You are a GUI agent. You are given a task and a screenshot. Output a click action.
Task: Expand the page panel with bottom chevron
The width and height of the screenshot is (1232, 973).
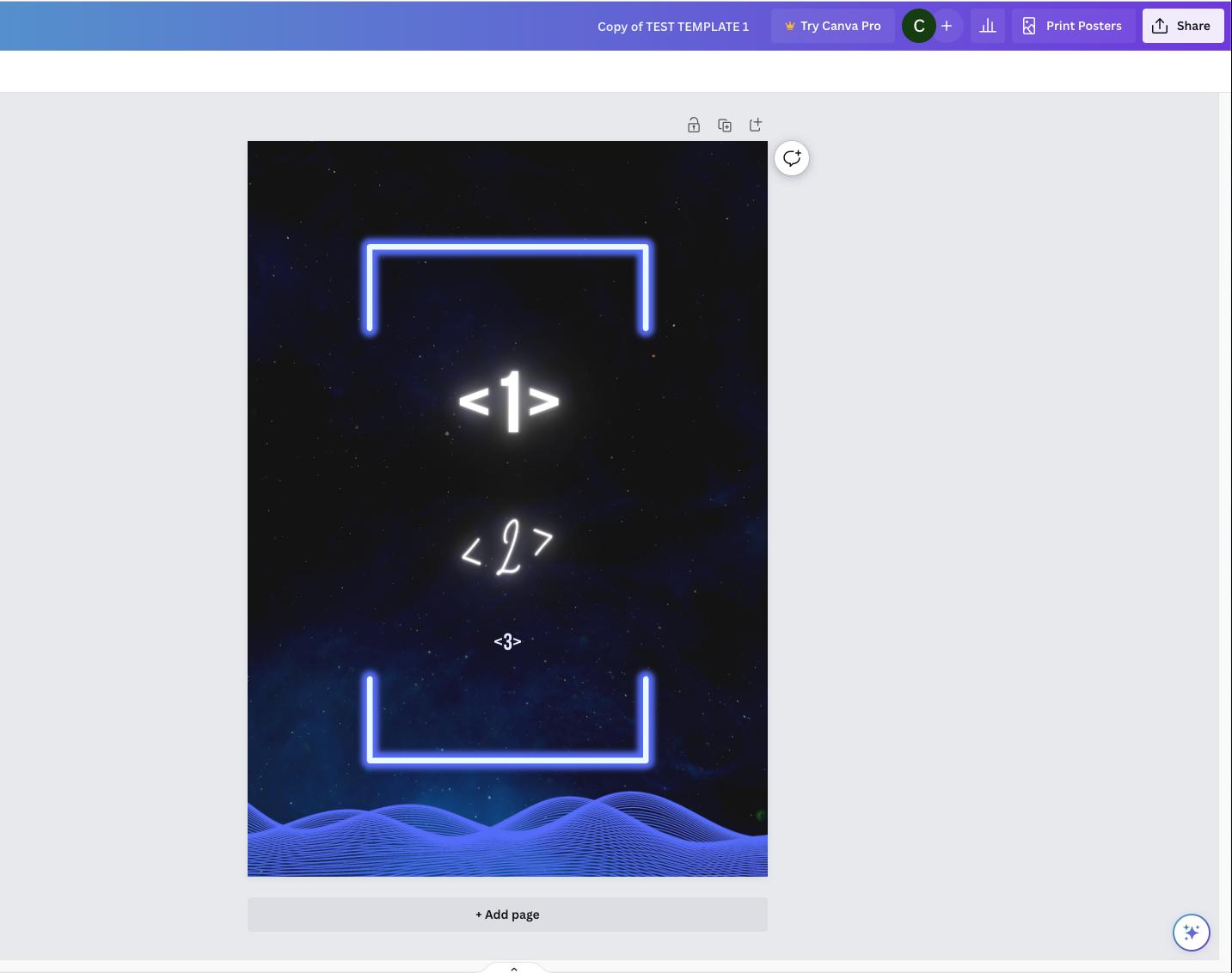click(514, 968)
